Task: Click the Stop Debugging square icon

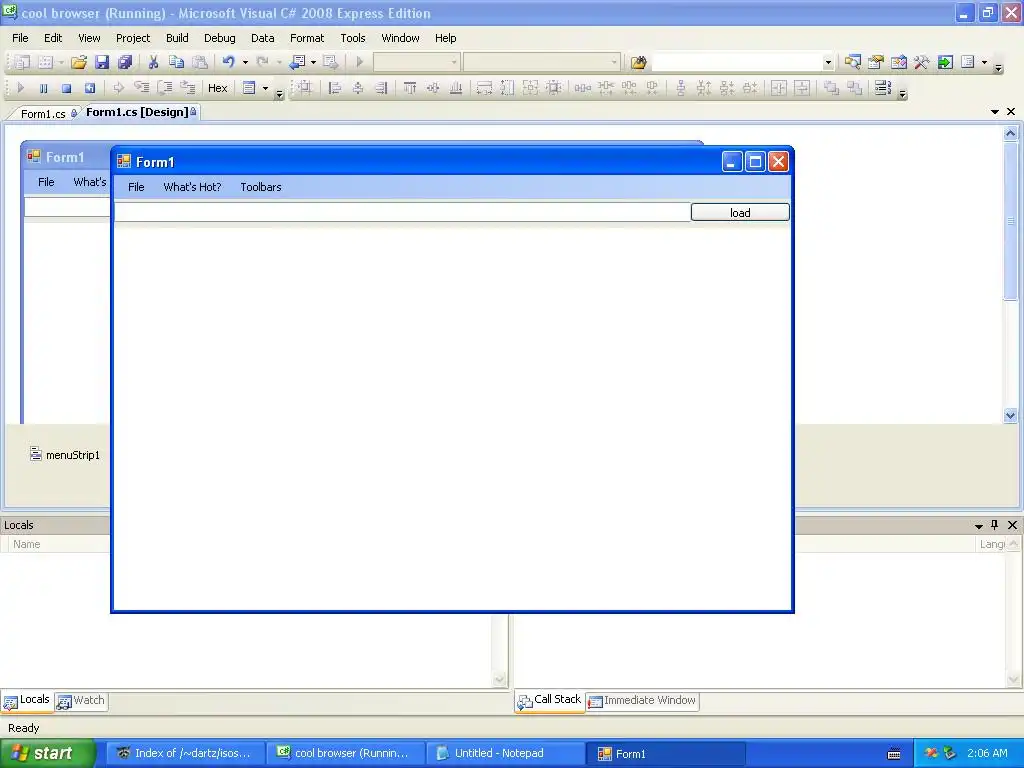Action: click(66, 88)
